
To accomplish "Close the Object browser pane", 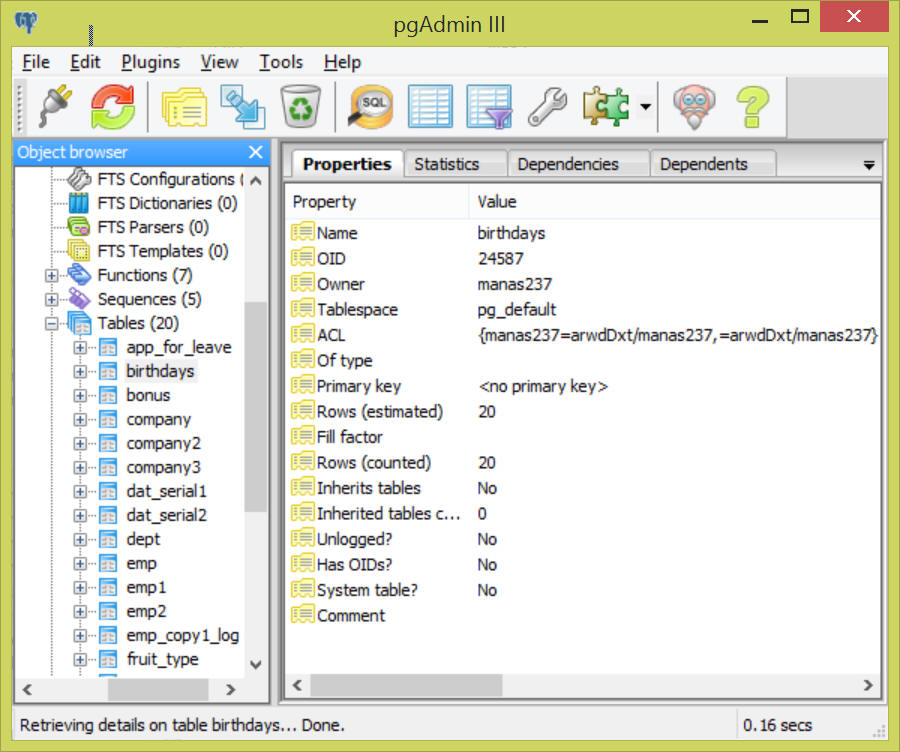I will 255,152.
